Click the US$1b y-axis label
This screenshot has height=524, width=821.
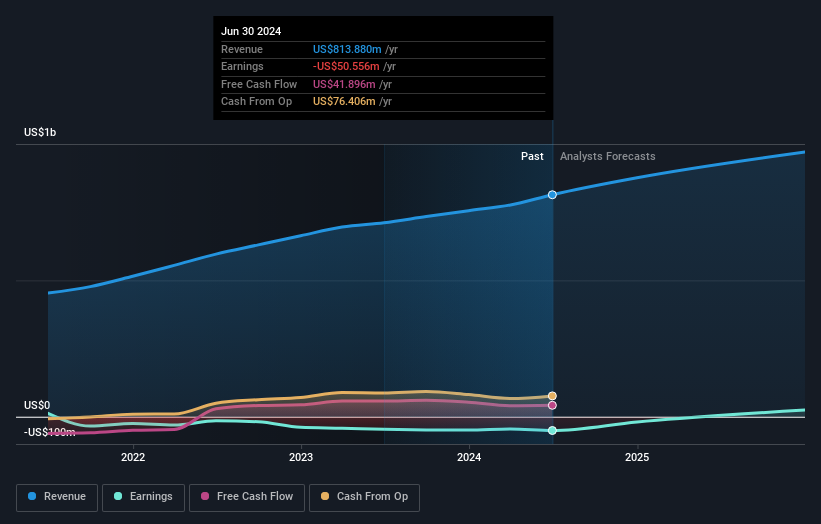40,132
